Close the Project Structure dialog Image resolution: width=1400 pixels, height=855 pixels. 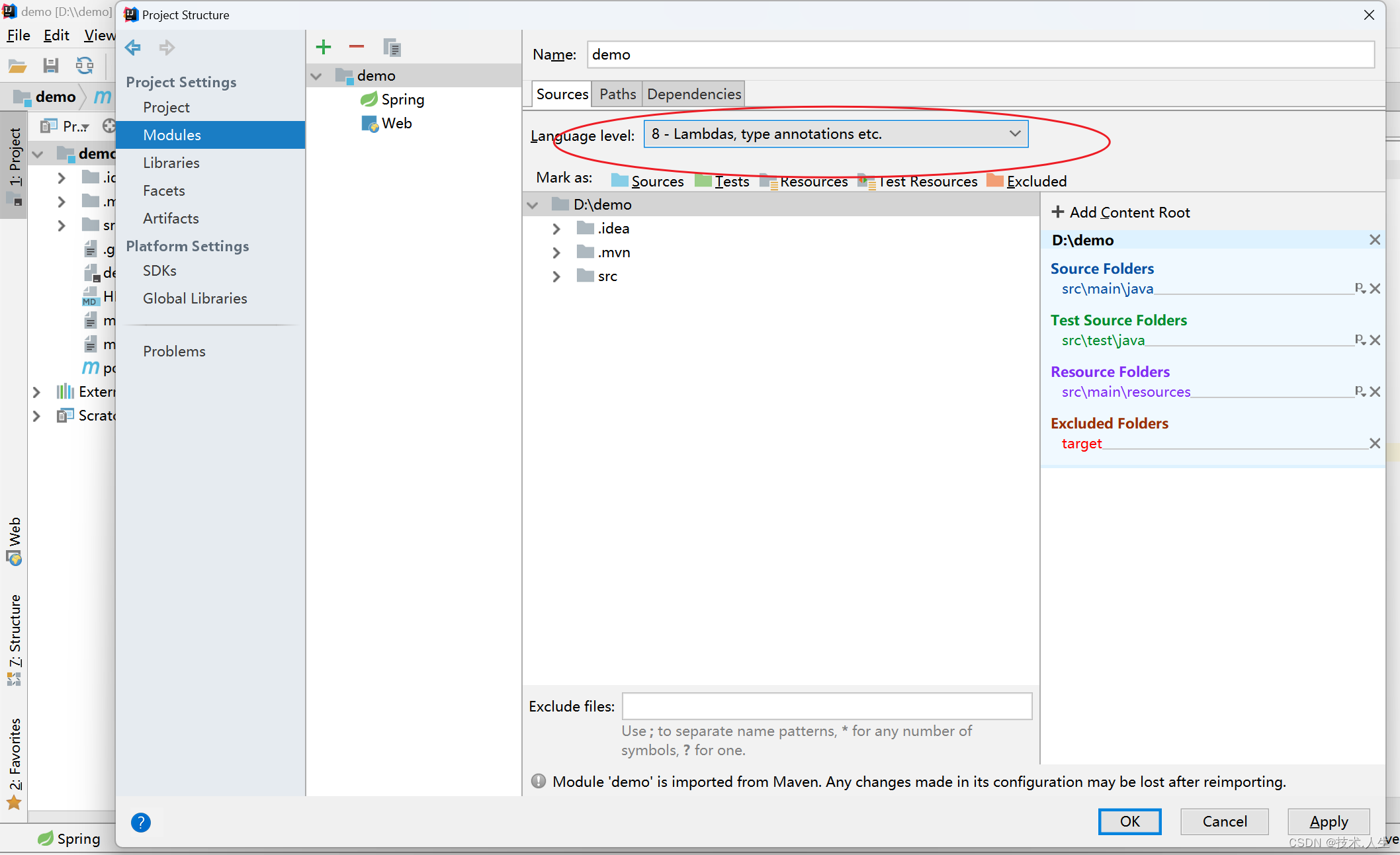click(x=1370, y=15)
